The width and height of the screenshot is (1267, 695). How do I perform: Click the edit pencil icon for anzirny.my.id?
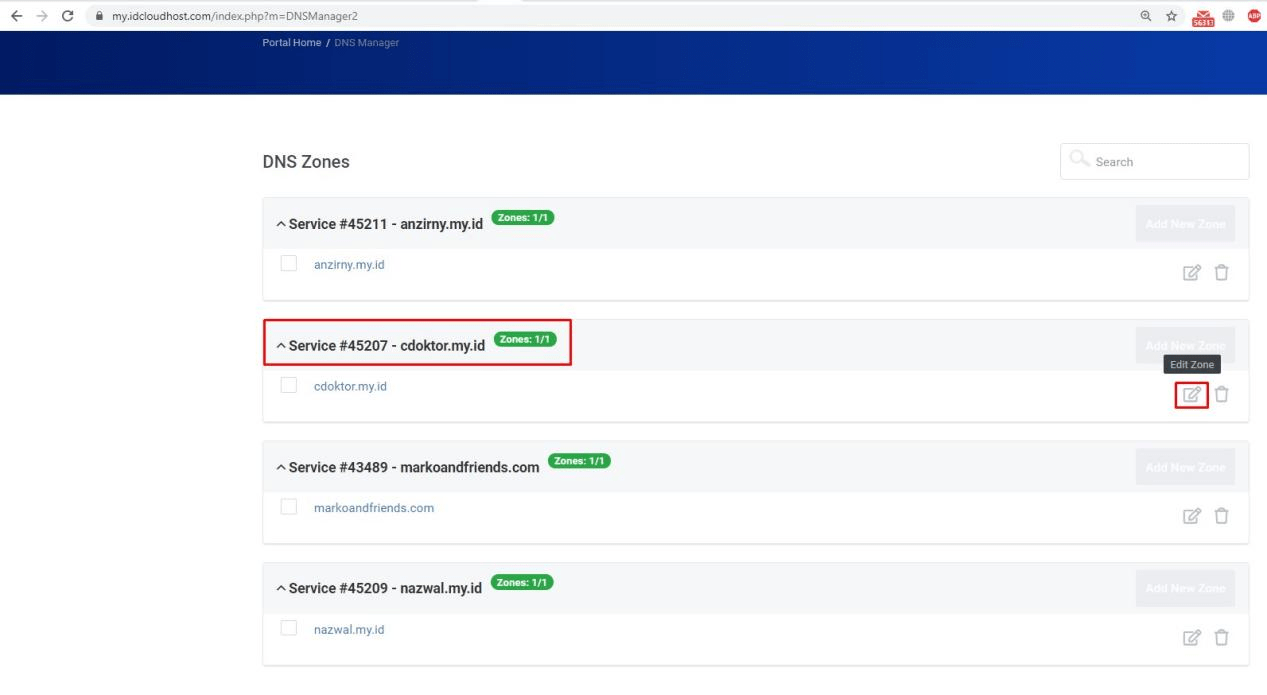[x=1191, y=272]
